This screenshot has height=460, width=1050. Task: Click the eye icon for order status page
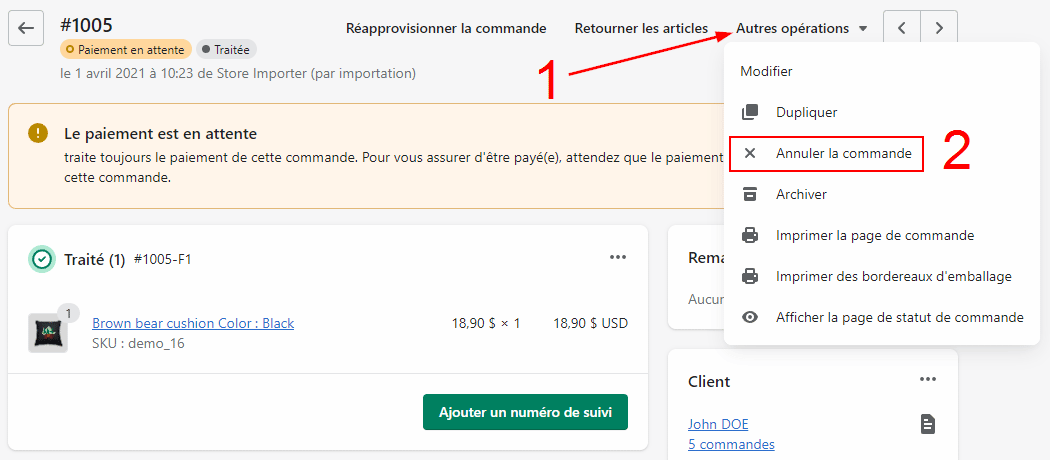tap(750, 317)
